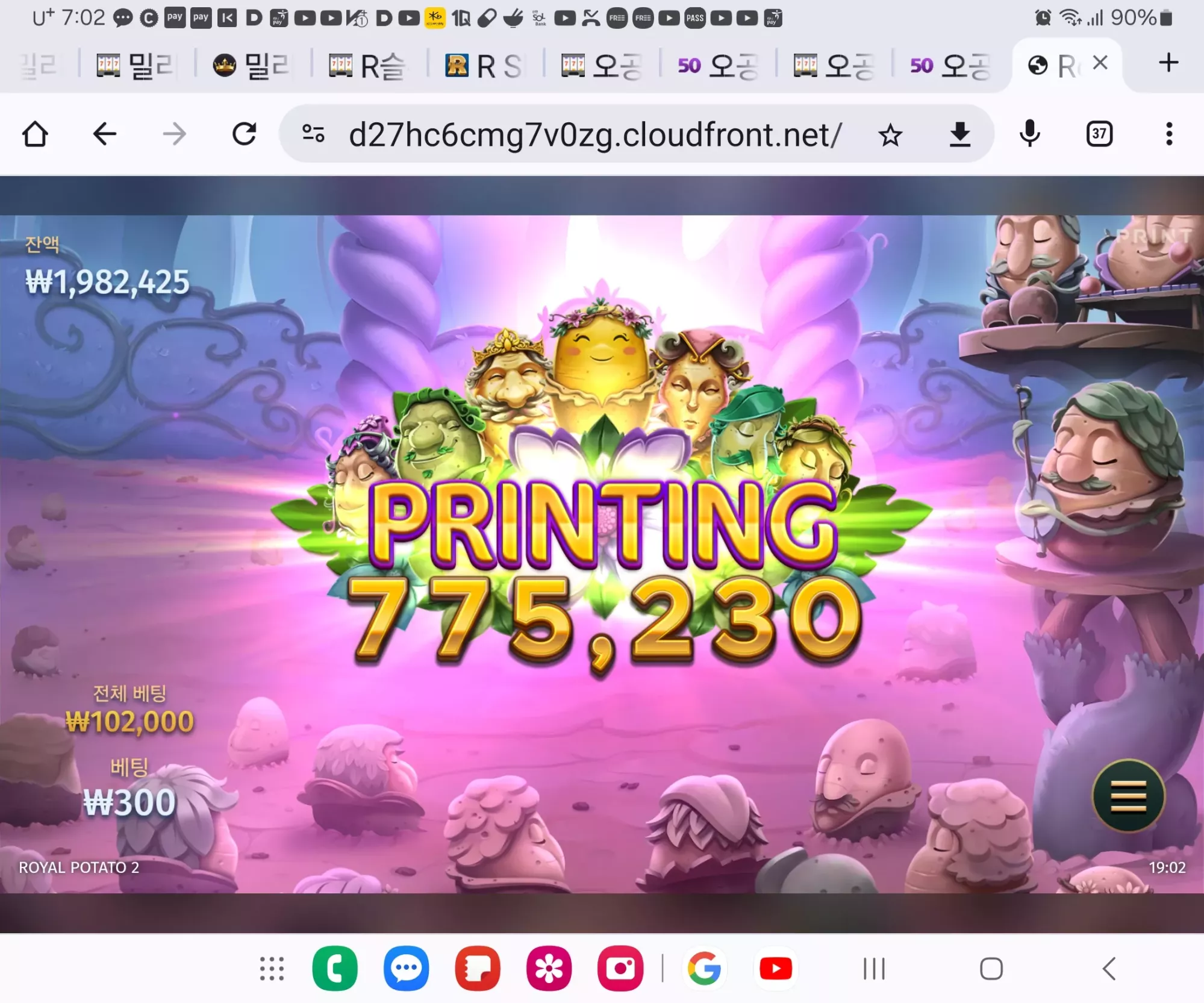Launch the red Camera app

coord(620,969)
